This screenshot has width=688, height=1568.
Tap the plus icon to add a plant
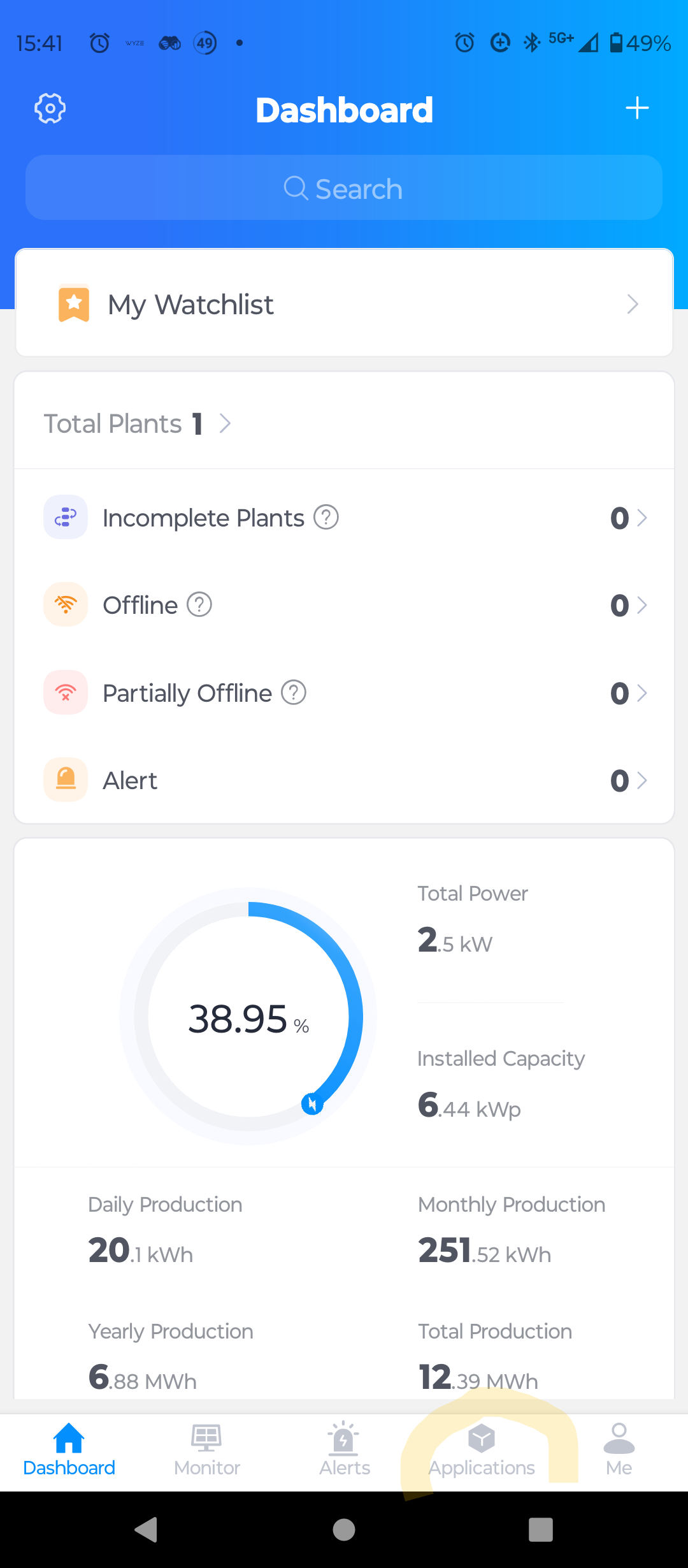coord(636,108)
